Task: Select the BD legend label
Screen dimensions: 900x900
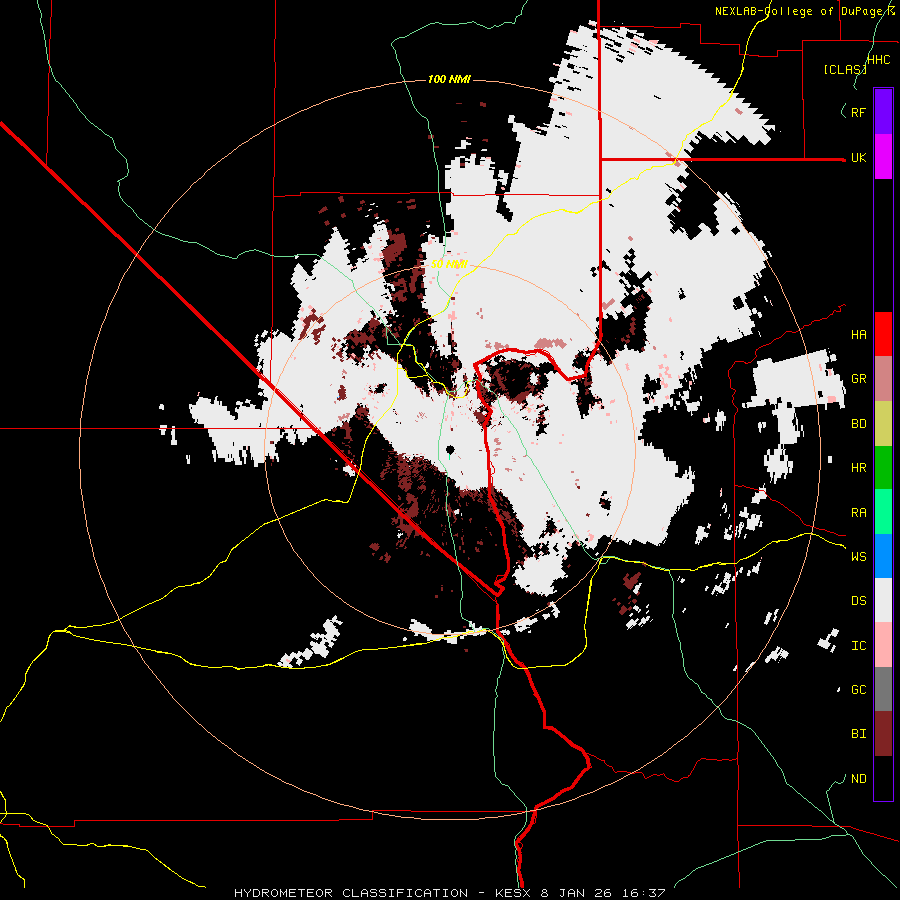Action: 858,424
